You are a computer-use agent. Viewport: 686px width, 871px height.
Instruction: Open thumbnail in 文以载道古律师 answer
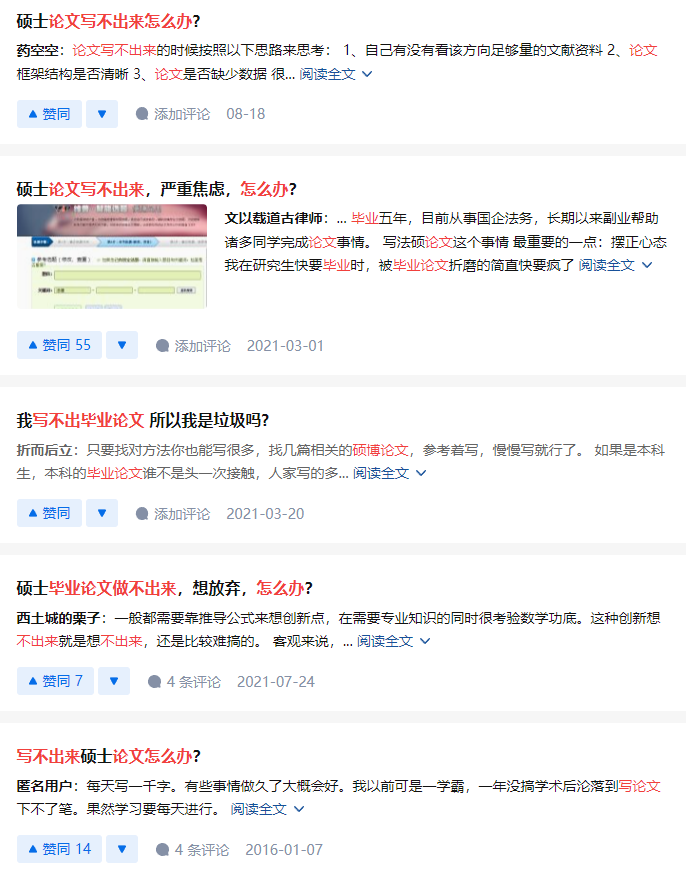(x=112, y=256)
